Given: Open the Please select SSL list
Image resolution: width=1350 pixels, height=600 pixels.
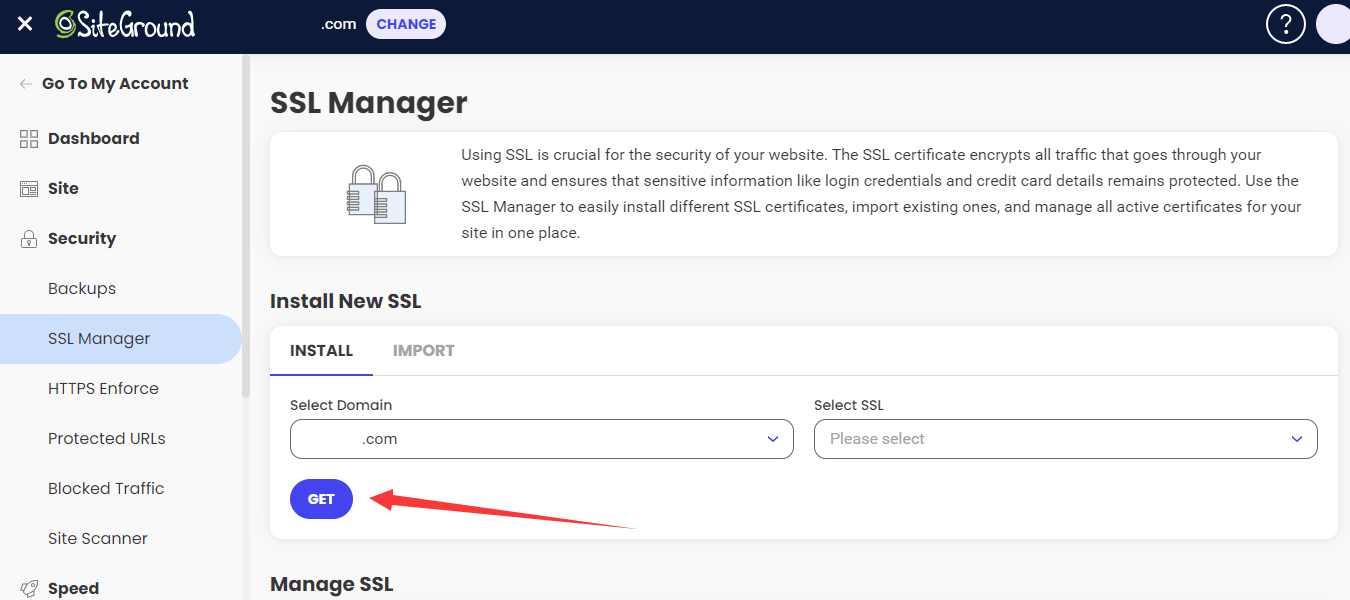Looking at the screenshot, I should coord(1066,439).
